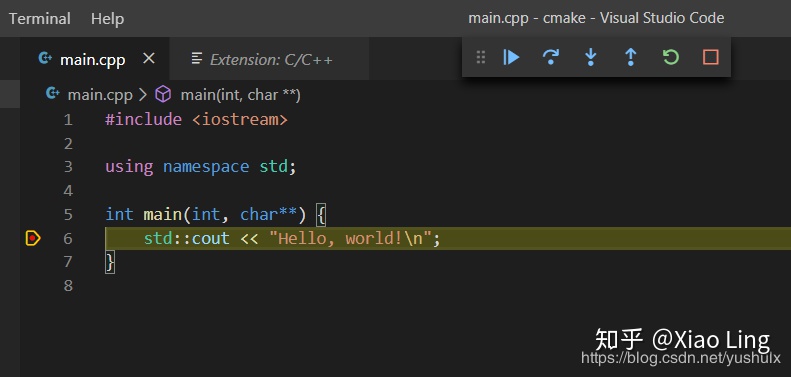This screenshot has width=791, height=377.
Task: Click Step Into debug icon
Action: [x=590, y=57]
